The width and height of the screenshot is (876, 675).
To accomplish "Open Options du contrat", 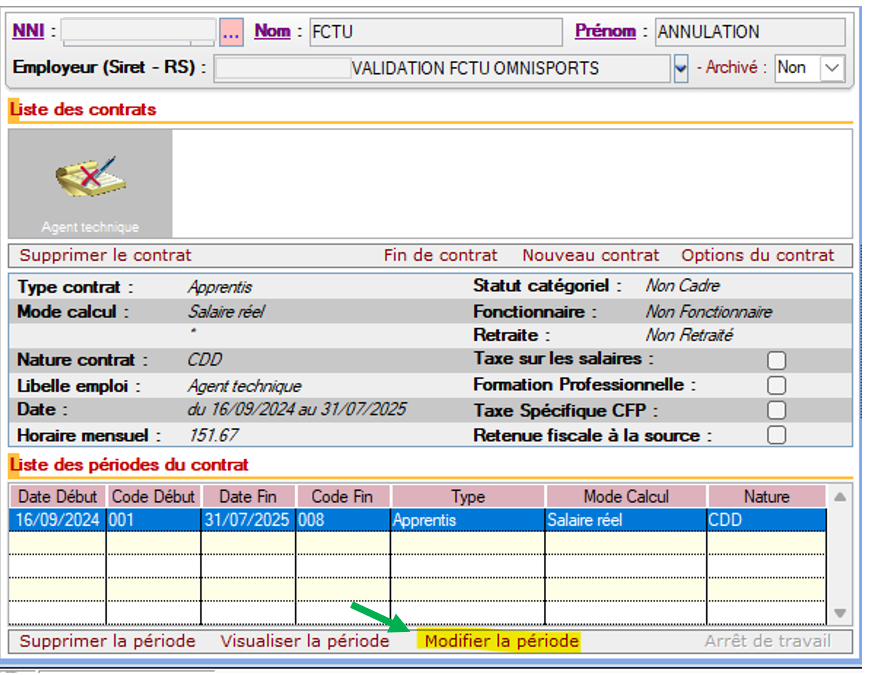I will pyautogui.click(x=757, y=255).
